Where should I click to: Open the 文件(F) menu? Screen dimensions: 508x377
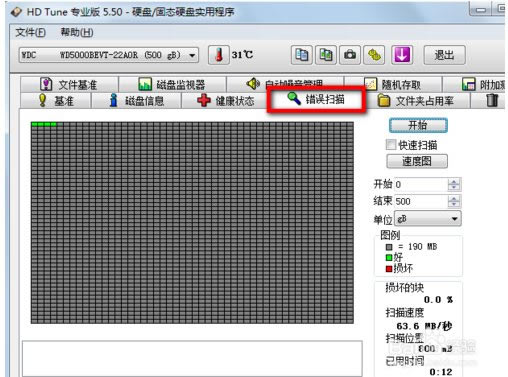30,32
